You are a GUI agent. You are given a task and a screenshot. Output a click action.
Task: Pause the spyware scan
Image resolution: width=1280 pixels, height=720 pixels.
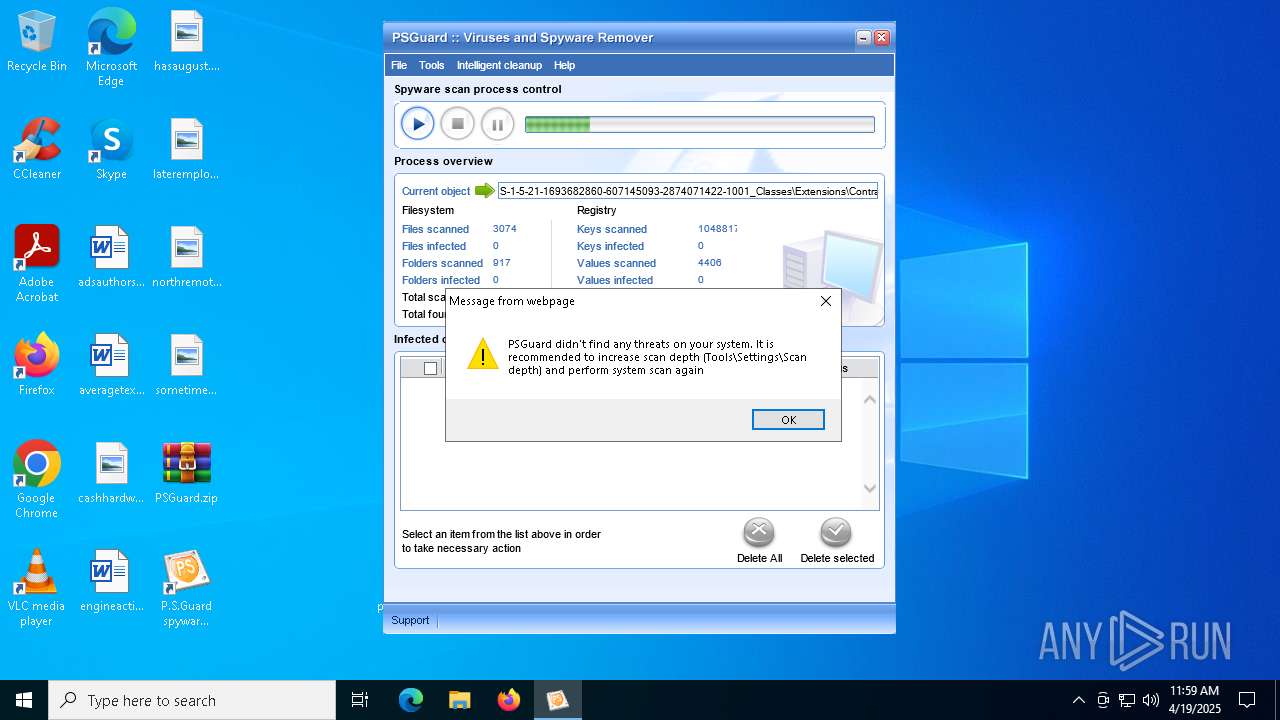point(497,124)
